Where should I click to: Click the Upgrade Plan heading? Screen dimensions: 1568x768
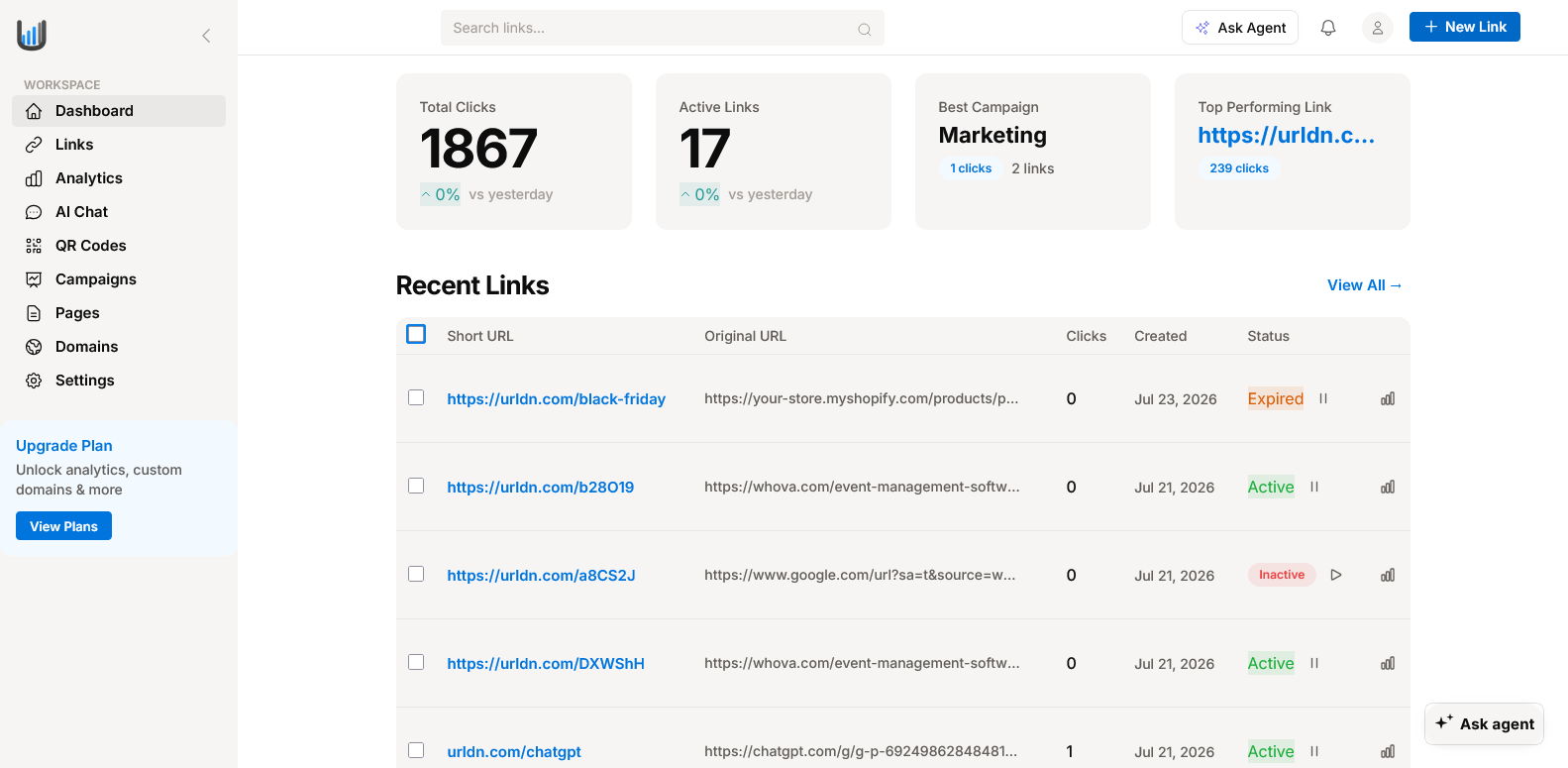(x=64, y=446)
